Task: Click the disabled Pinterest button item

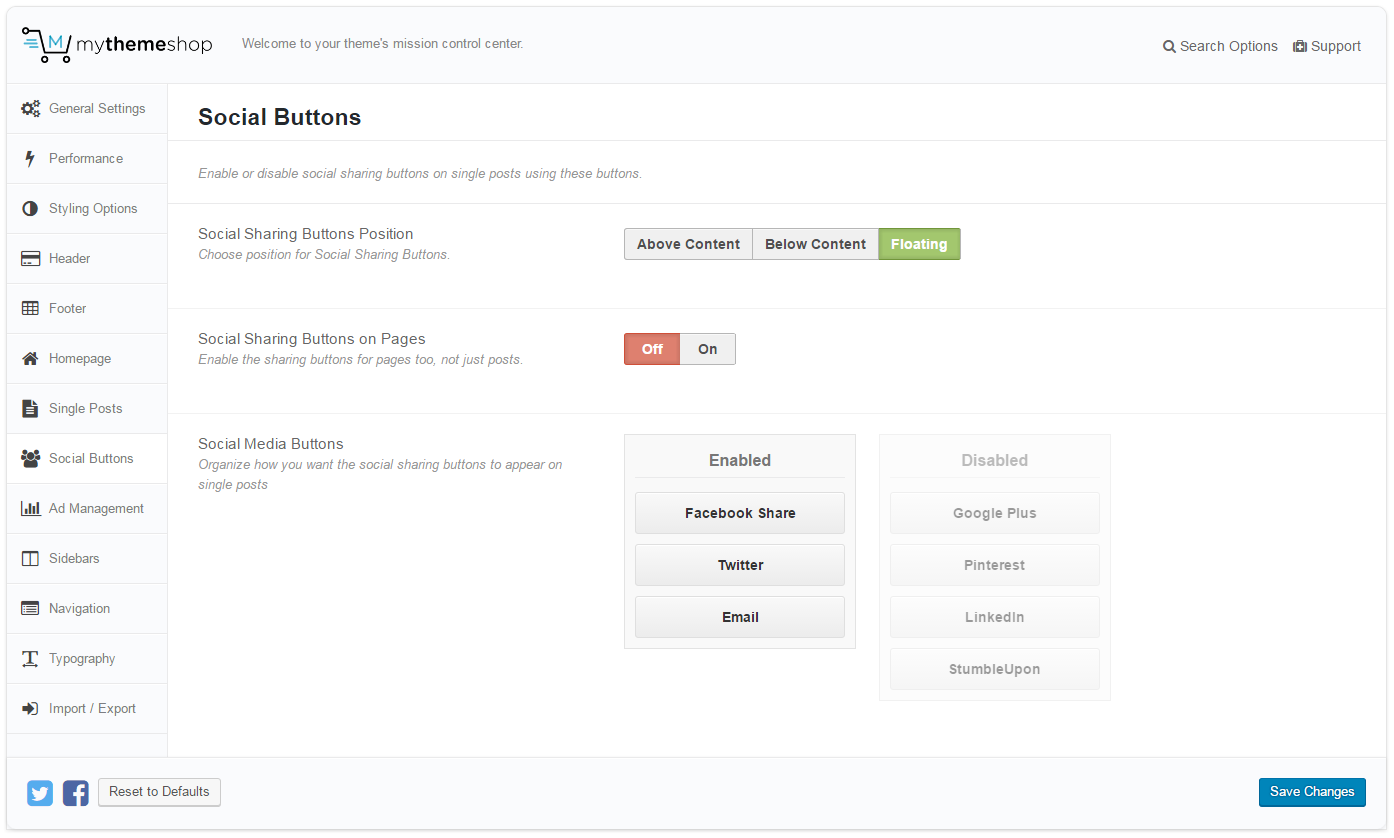Action: (x=994, y=565)
